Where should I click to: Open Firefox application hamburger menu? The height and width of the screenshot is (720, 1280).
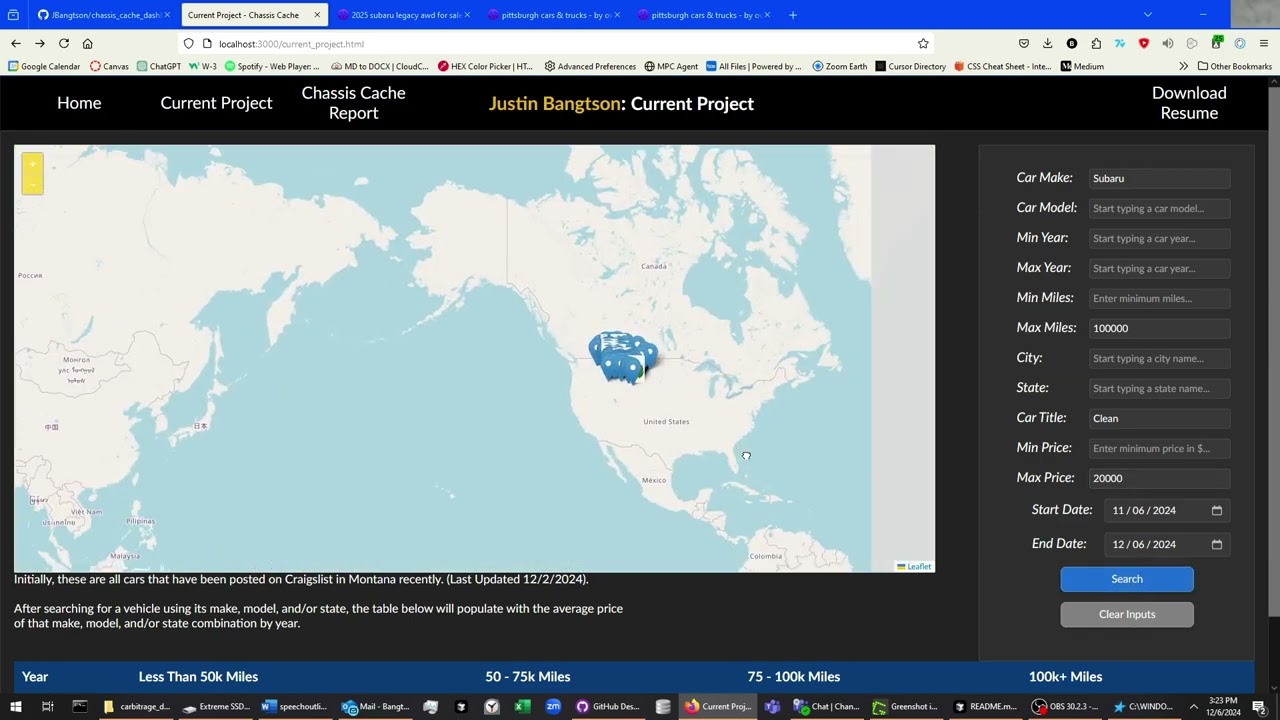1264,43
